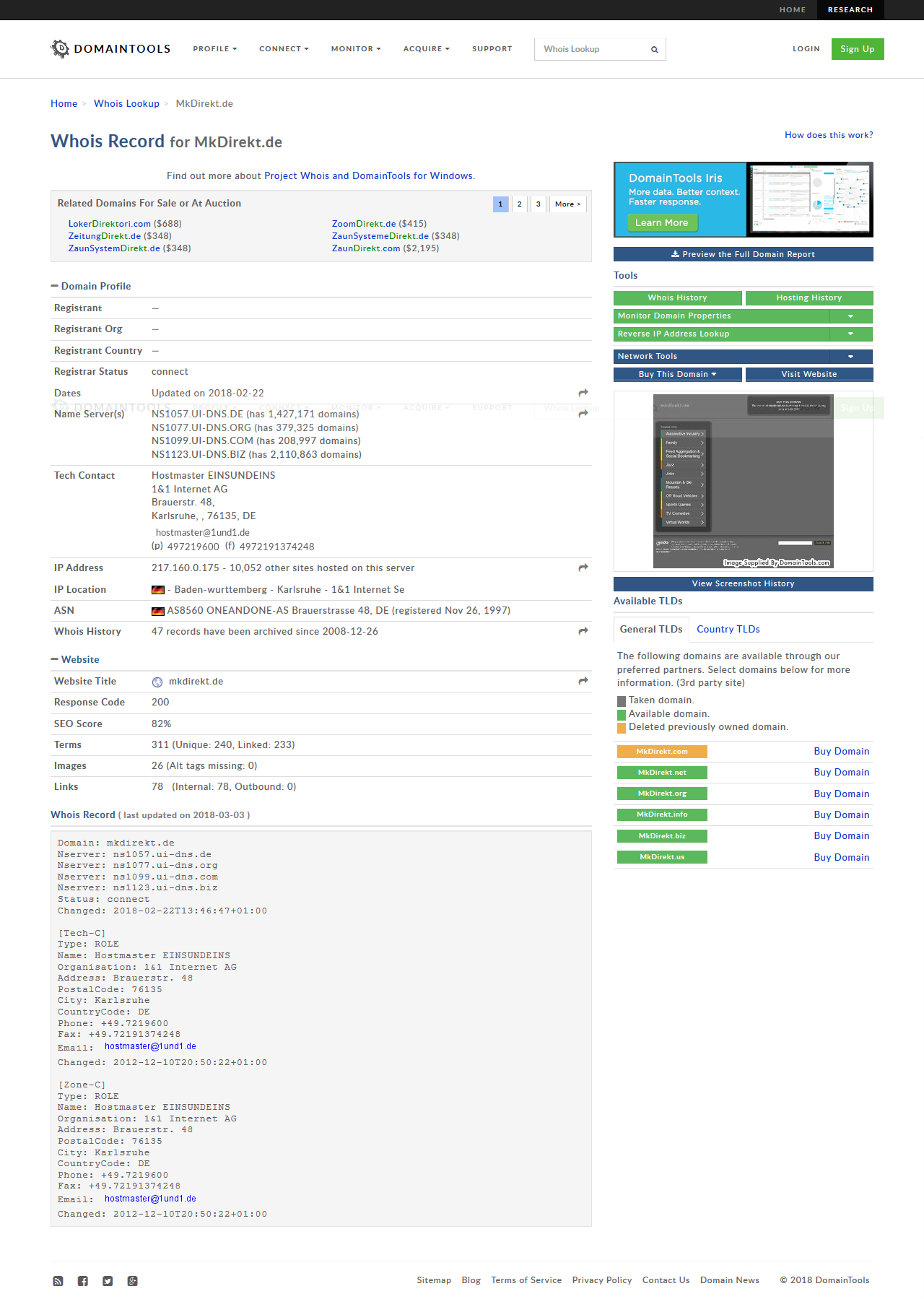This screenshot has width=924, height=1299.
Task: Click the search magnifier icon
Action: tap(655, 50)
